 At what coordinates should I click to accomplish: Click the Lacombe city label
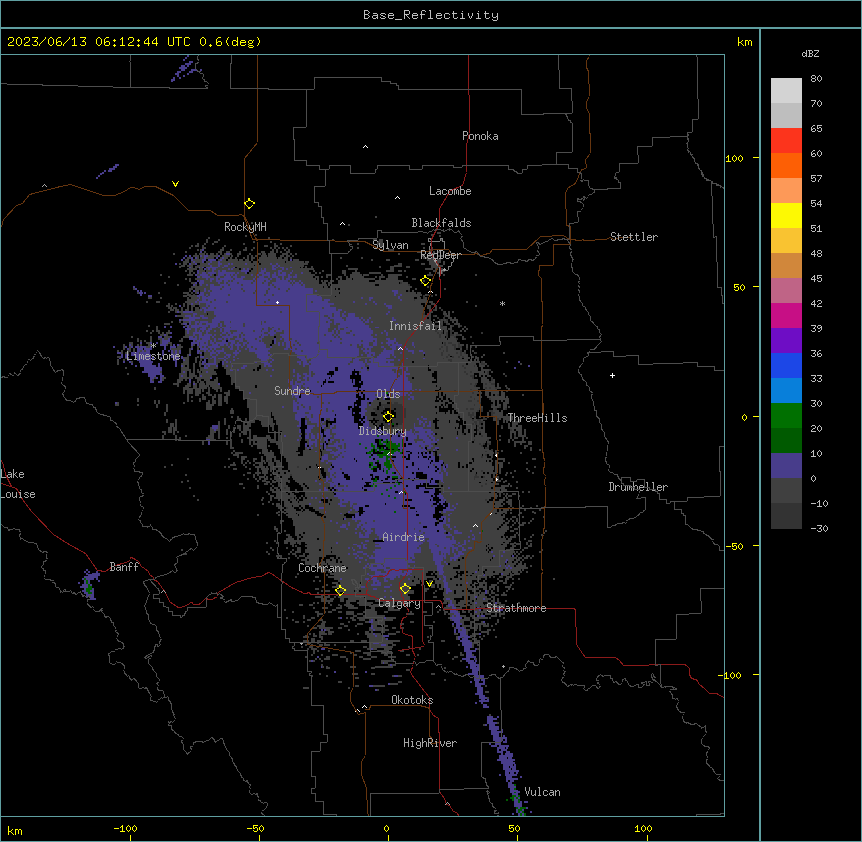pos(450,191)
